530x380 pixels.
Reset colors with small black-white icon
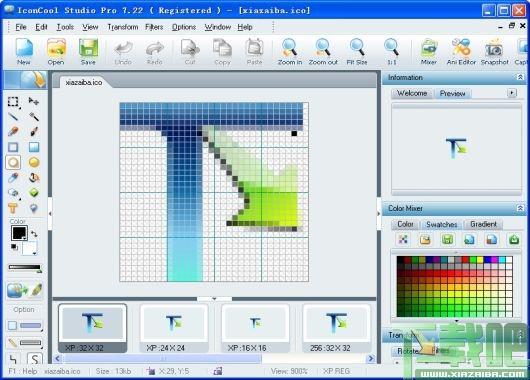click(15, 247)
